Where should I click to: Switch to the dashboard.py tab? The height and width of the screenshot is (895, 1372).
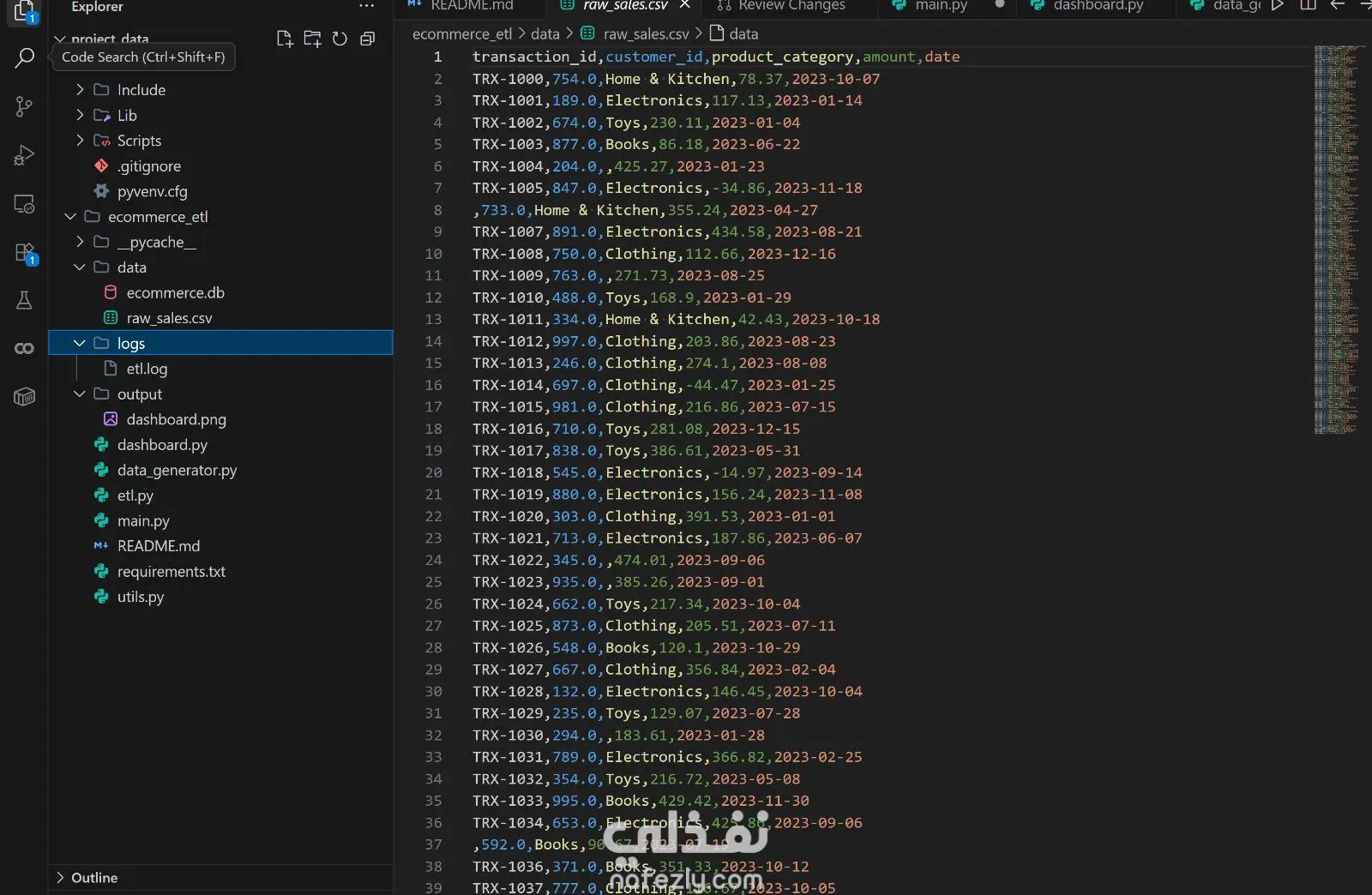1098,6
